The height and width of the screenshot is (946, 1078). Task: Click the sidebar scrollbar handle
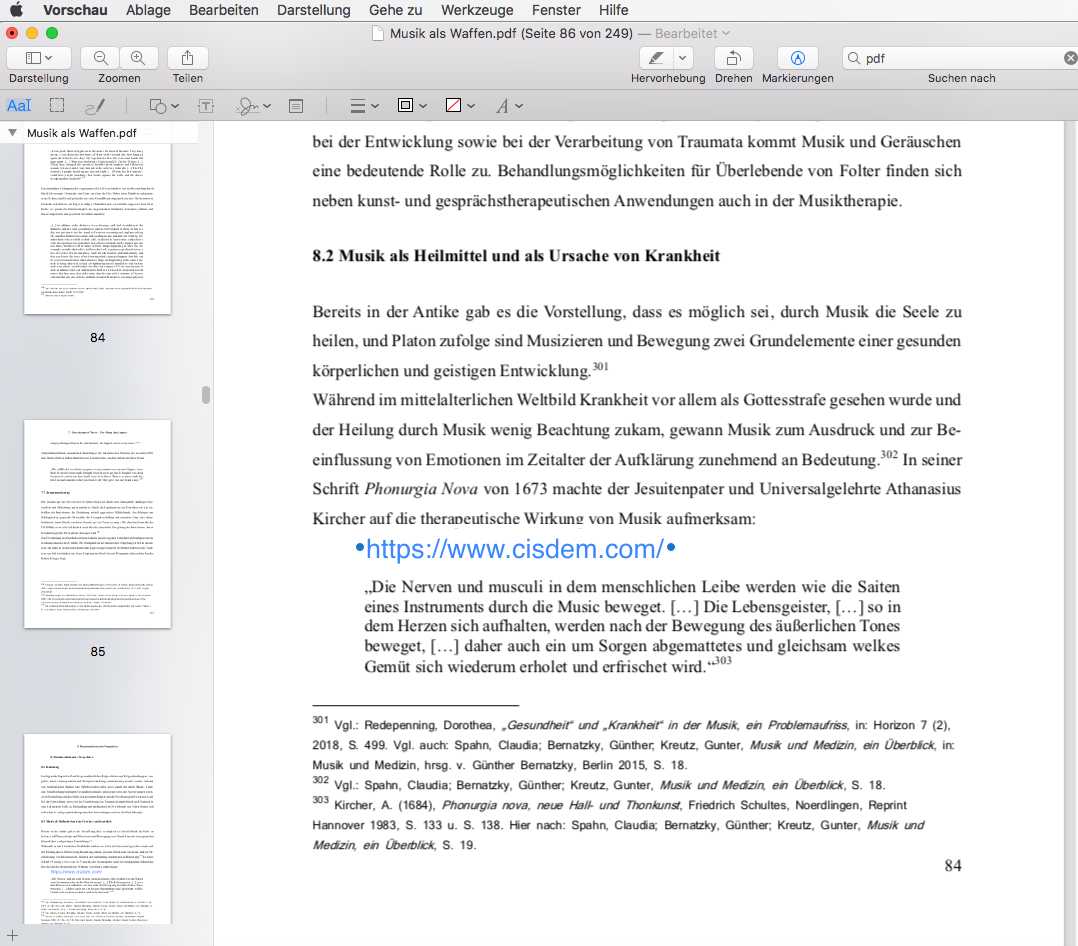(206, 395)
